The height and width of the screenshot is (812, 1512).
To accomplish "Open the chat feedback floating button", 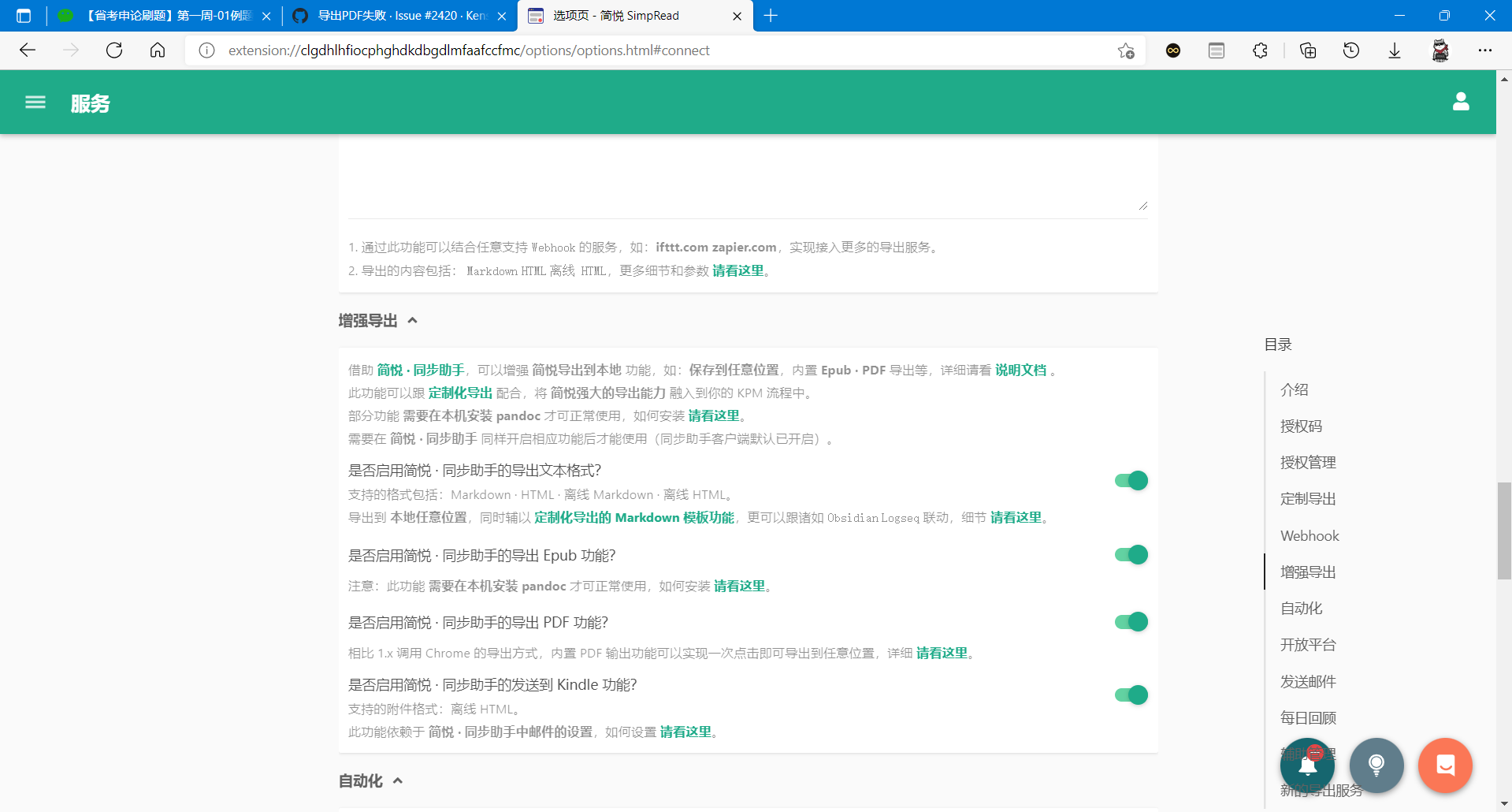I will point(1445,765).
